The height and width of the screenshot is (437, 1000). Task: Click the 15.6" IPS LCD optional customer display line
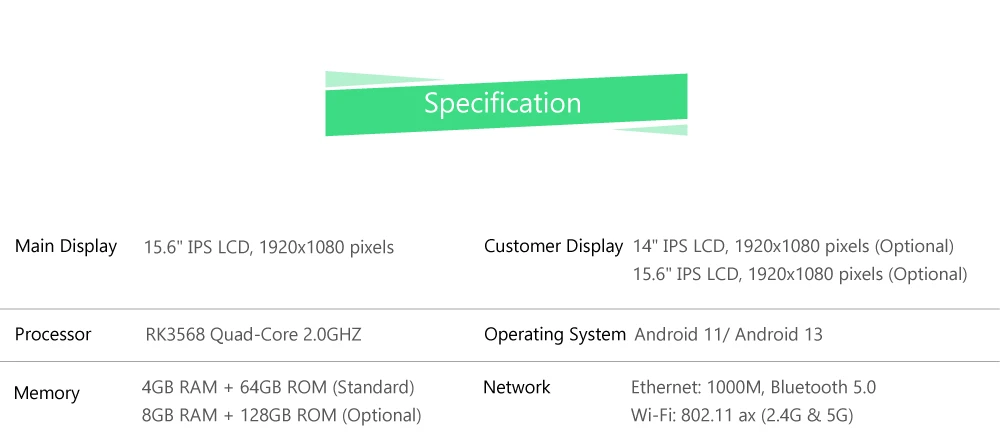pos(800,274)
